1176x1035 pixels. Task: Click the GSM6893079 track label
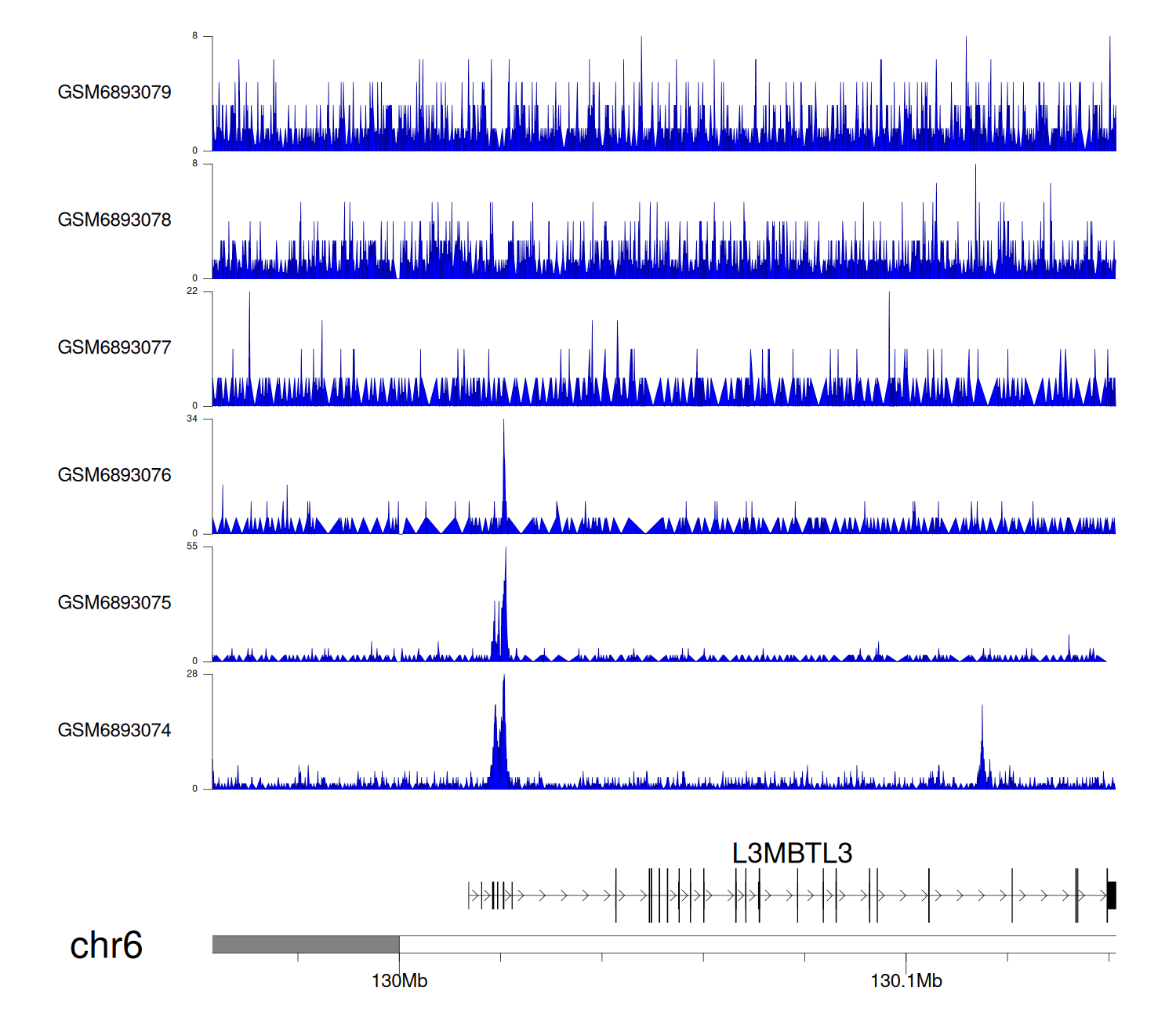(x=114, y=93)
